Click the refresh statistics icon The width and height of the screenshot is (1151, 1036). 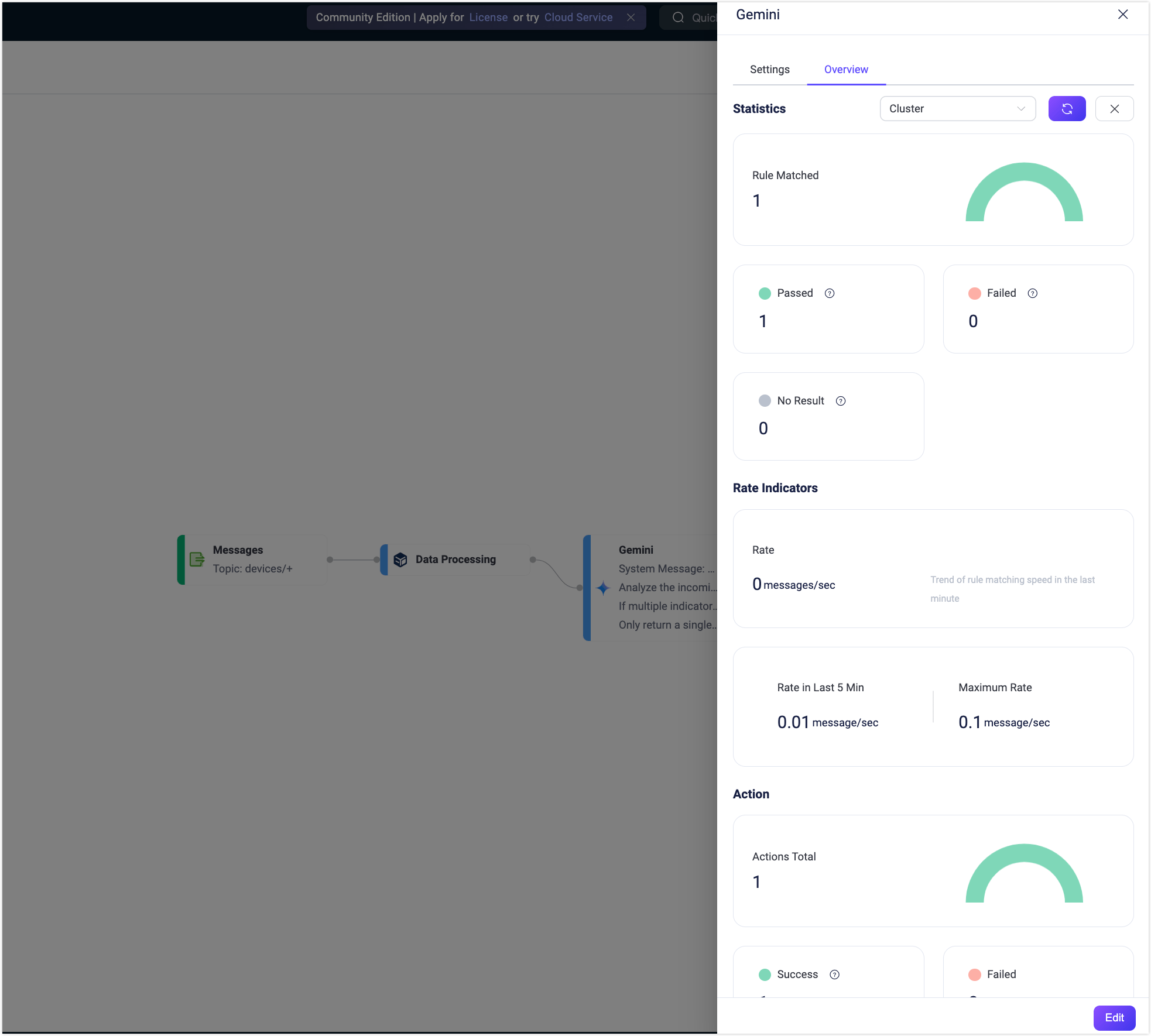(x=1067, y=108)
